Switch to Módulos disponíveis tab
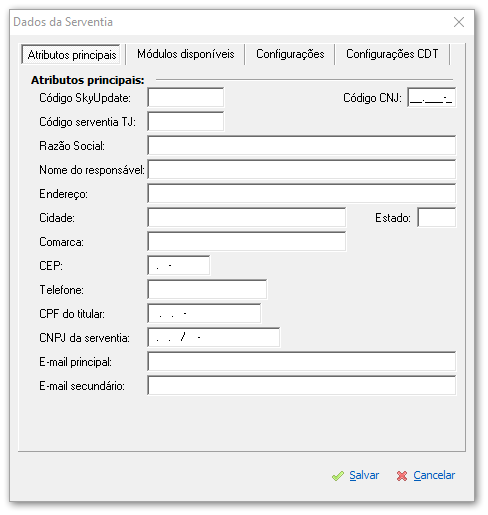This screenshot has width=488, height=515. pos(186,54)
